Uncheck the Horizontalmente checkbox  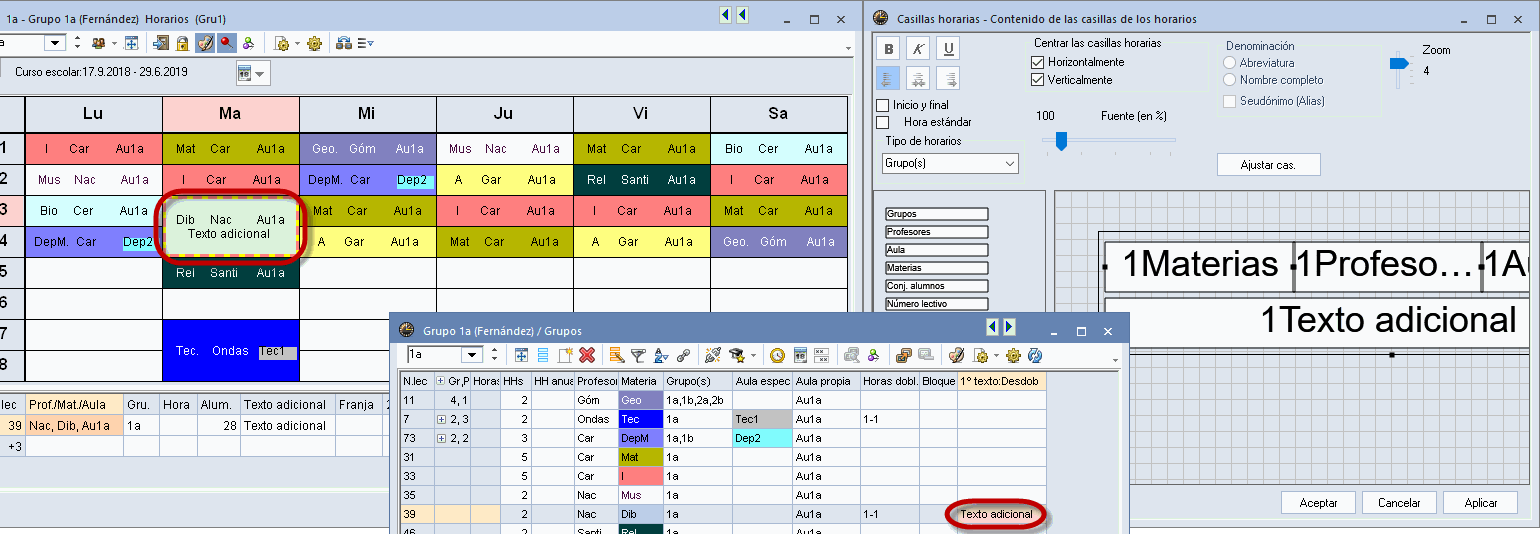pyautogui.click(x=1037, y=62)
